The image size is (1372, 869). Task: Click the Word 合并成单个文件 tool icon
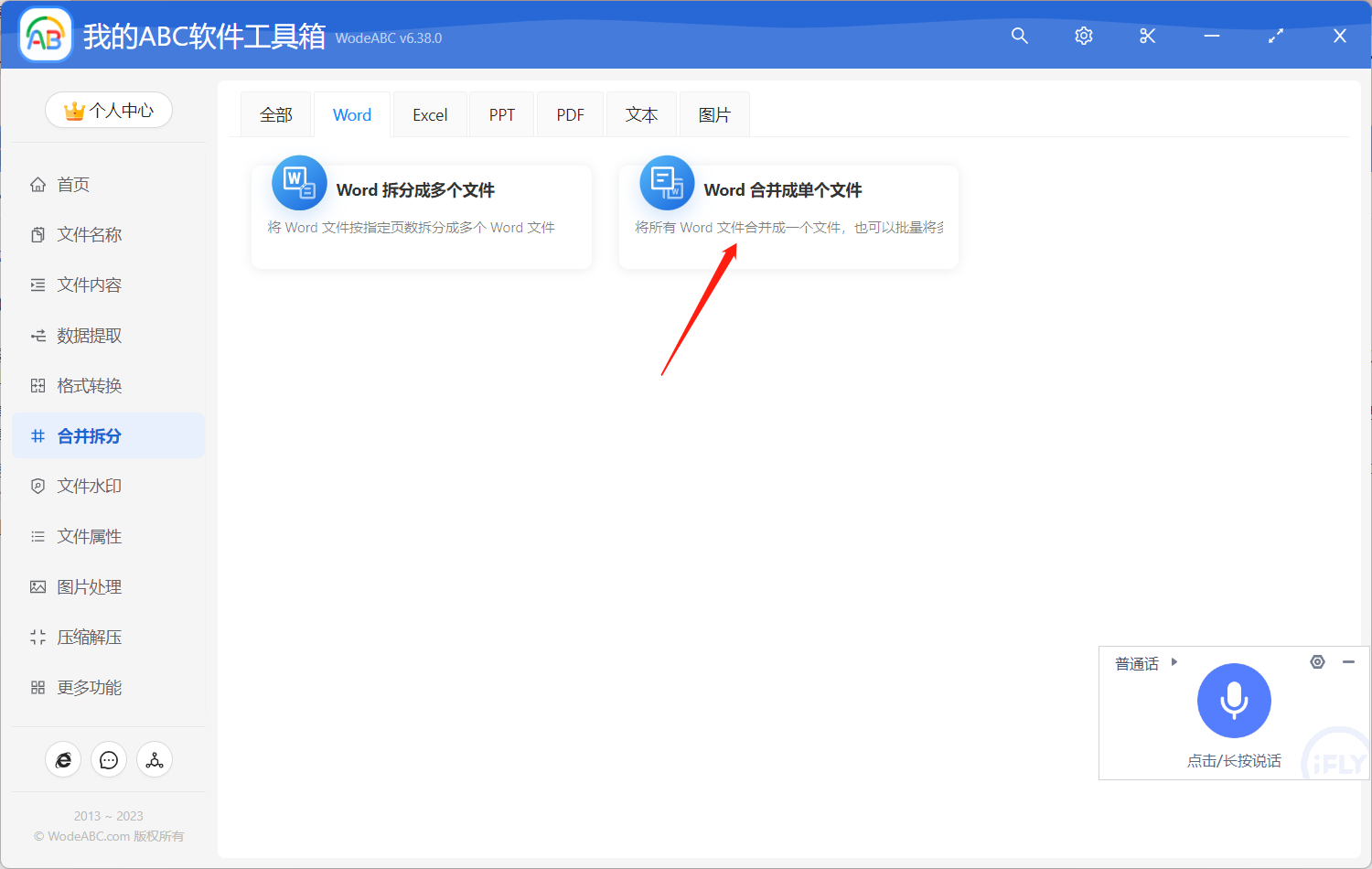point(667,182)
